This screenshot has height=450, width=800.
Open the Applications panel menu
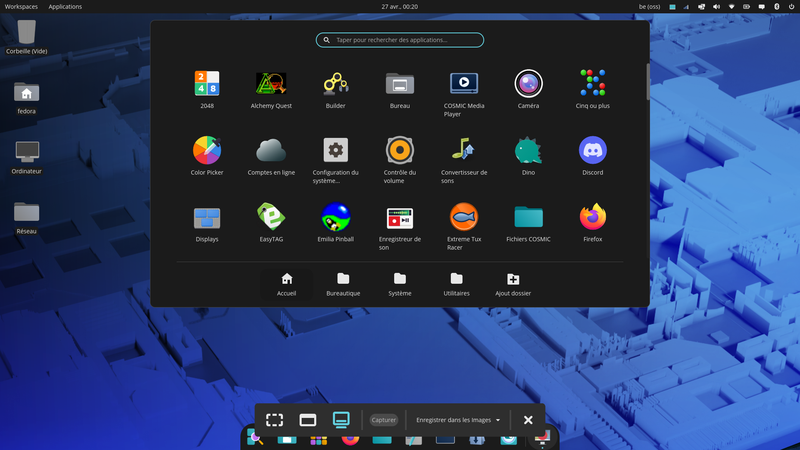(65, 7)
